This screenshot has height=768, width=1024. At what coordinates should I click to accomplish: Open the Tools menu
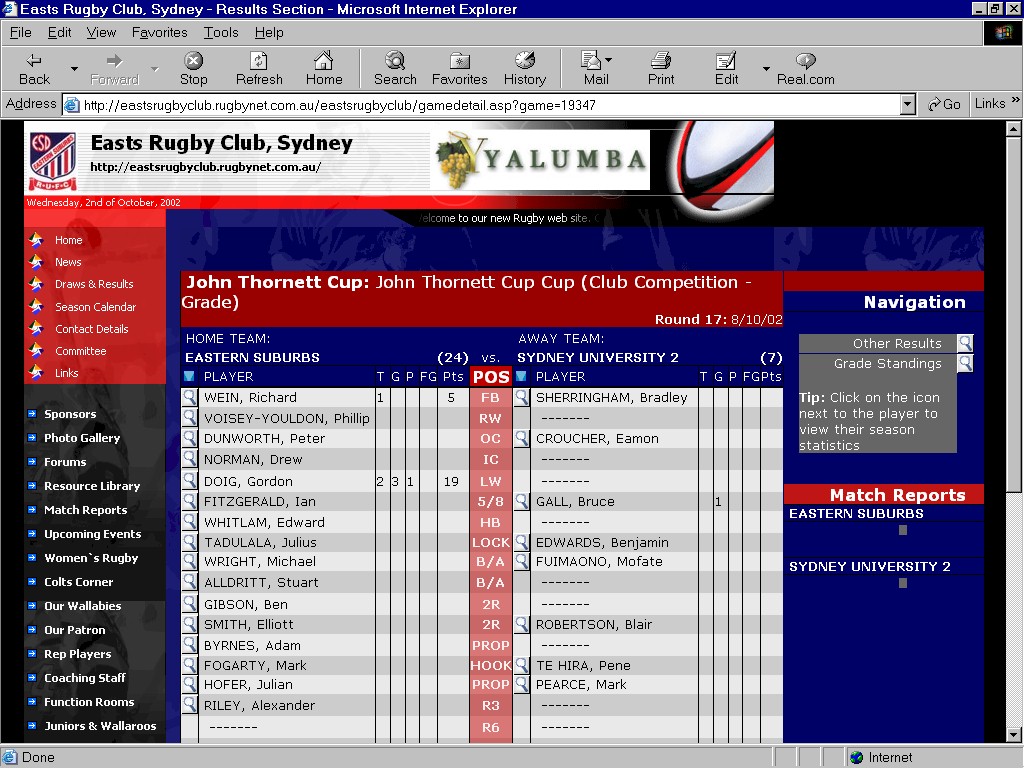click(221, 32)
